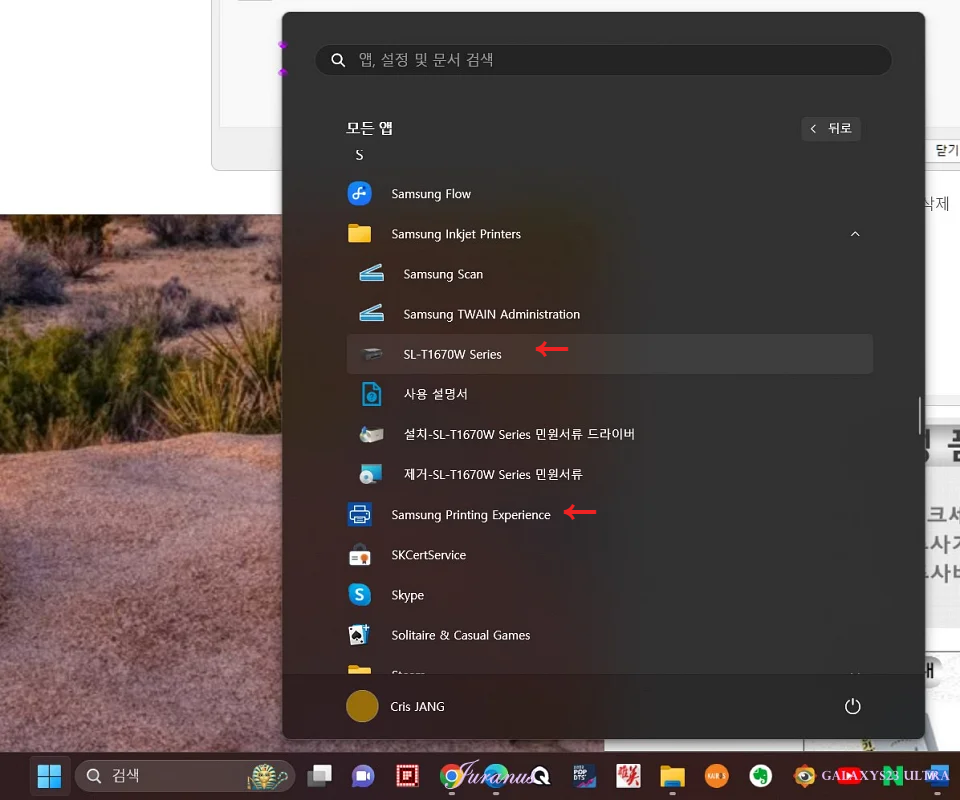Launch Skype from the app list
The image size is (960, 800).
pyautogui.click(x=610, y=594)
